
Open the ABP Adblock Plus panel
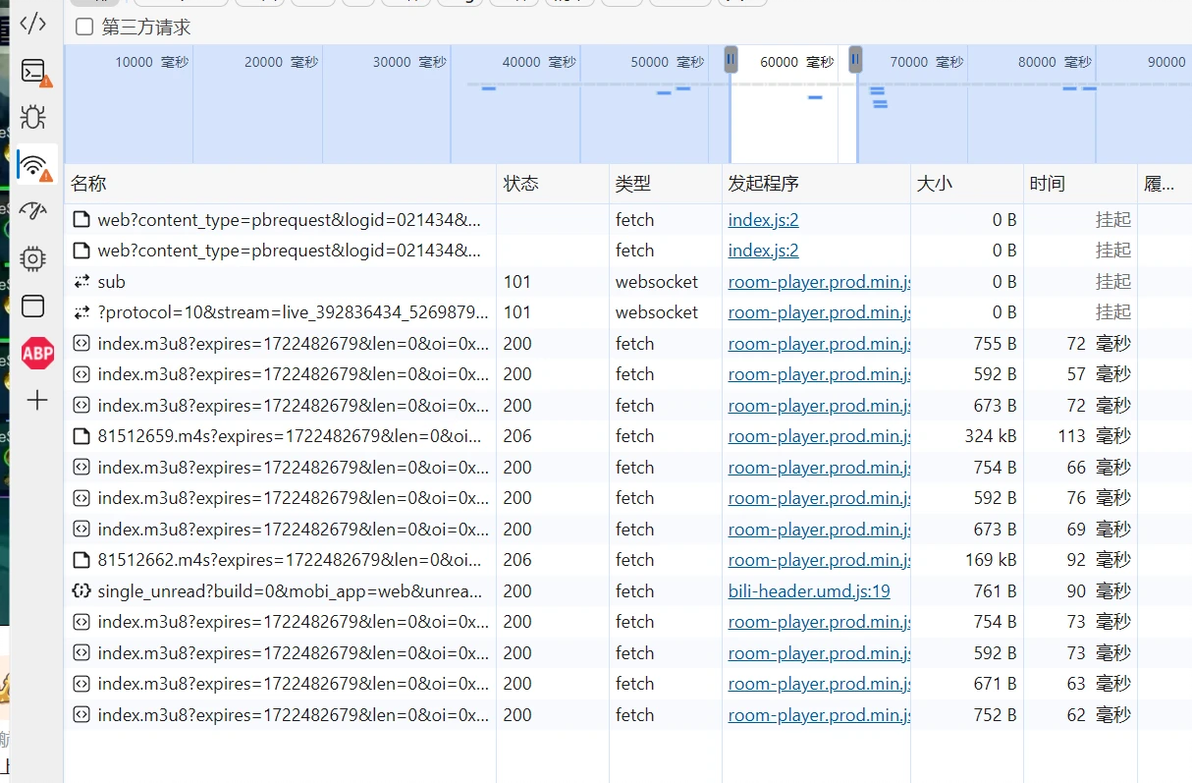pyautogui.click(x=37, y=353)
